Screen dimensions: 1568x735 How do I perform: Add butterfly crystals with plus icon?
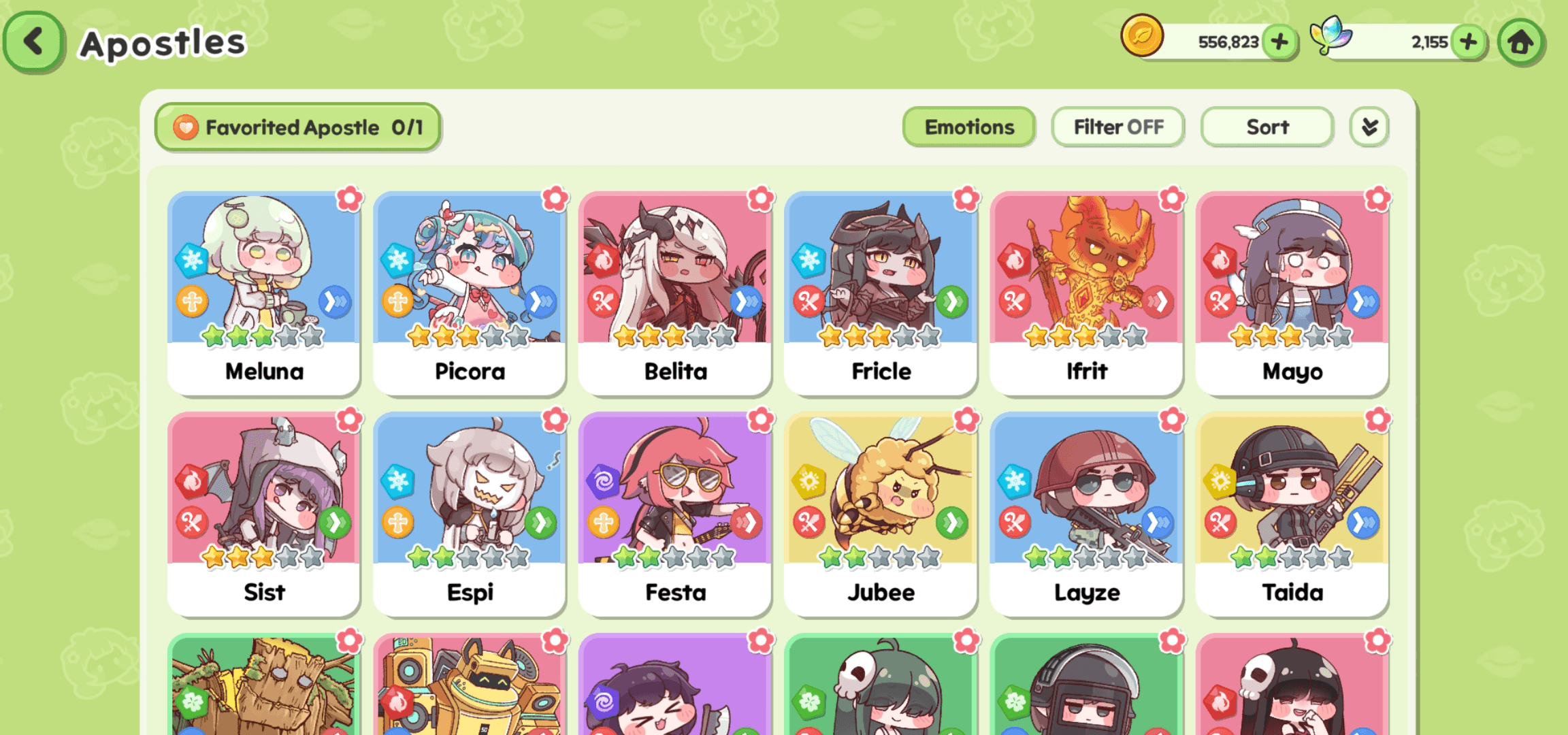click(x=1469, y=42)
